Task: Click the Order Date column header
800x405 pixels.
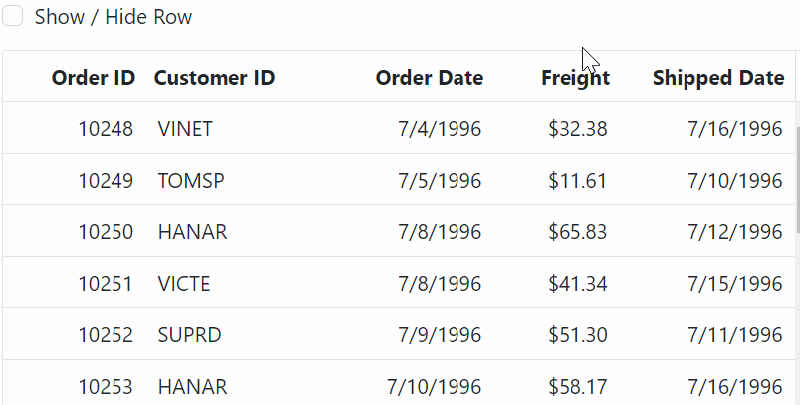Action: tap(429, 78)
